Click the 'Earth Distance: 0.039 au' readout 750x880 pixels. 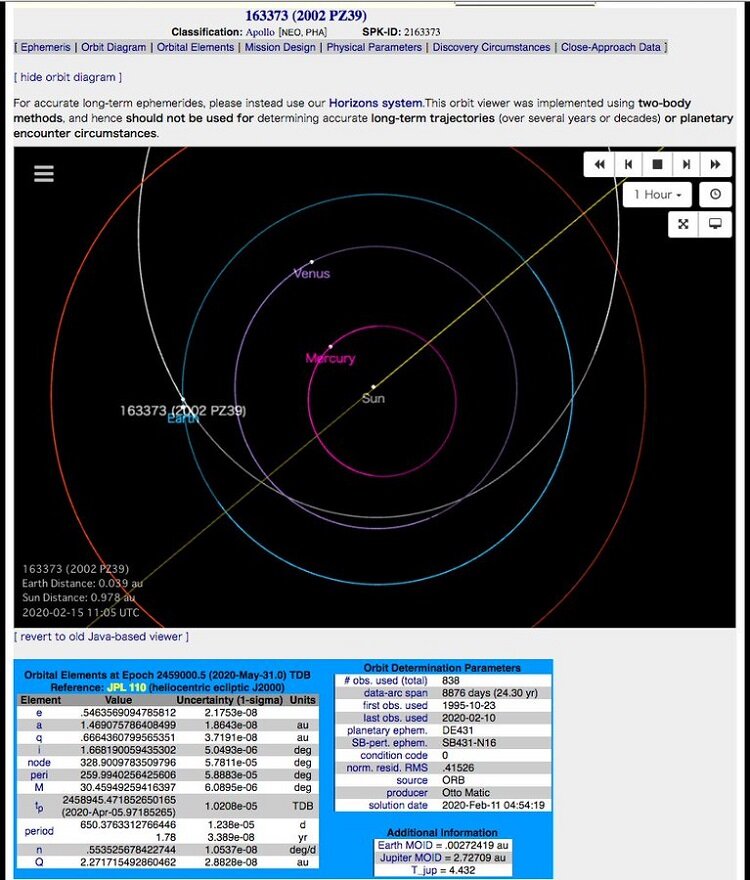click(x=82, y=583)
